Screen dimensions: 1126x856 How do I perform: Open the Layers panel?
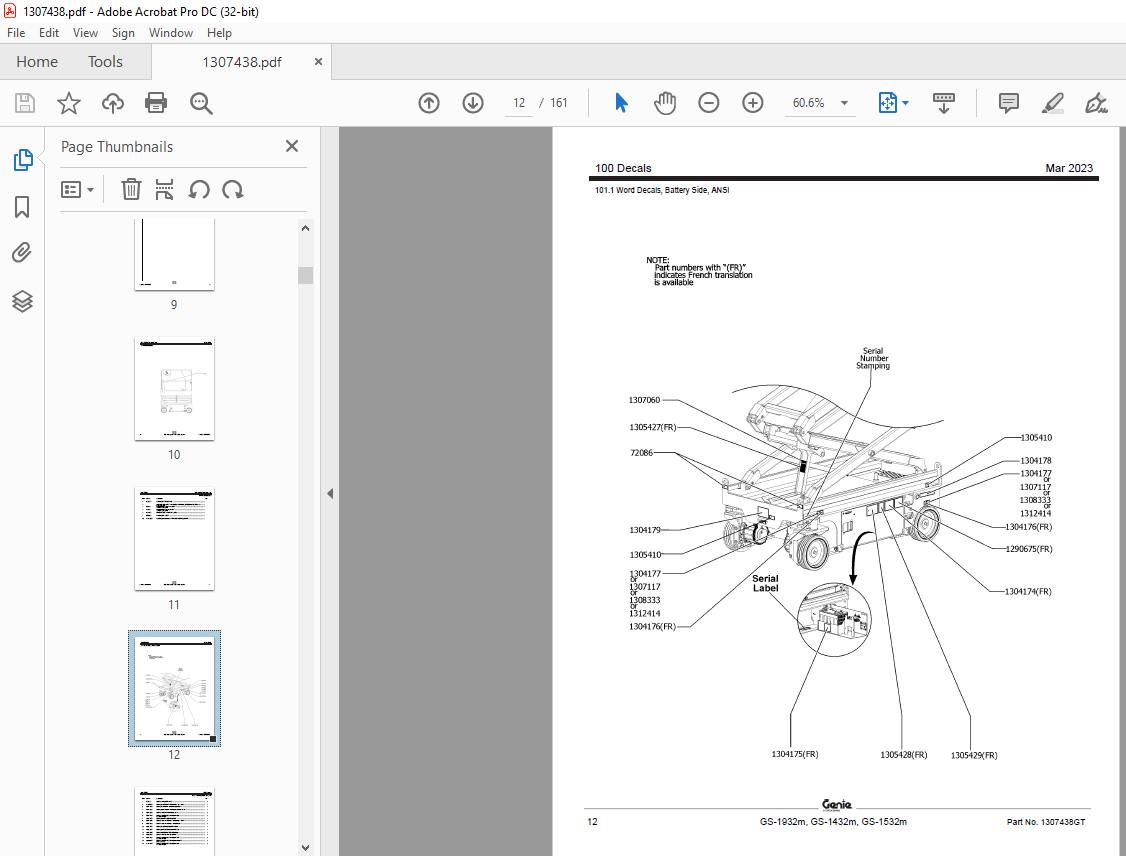point(22,301)
